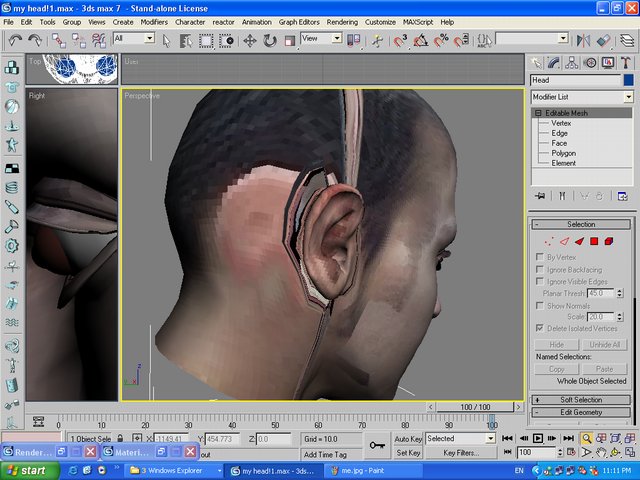Screen dimensions: 640x480
Task: Select the Select and Move tool
Action: [x=248, y=40]
